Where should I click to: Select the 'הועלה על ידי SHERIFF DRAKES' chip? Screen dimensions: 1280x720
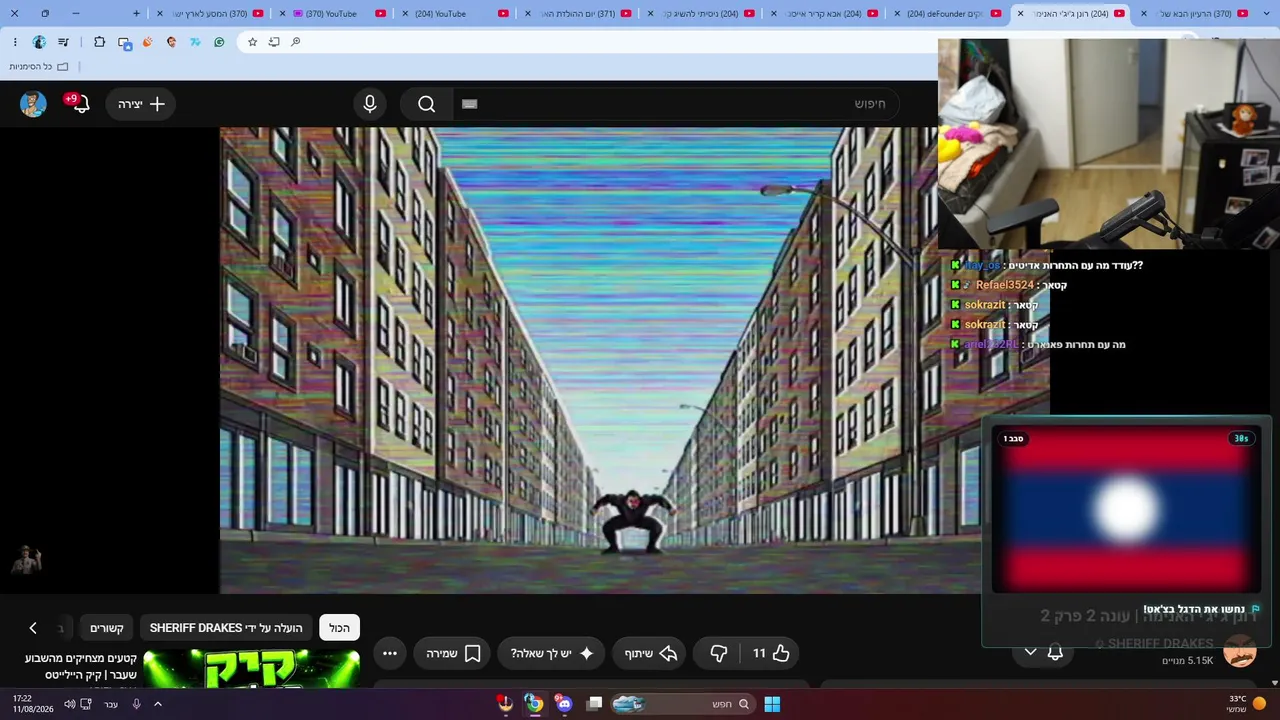pos(226,628)
